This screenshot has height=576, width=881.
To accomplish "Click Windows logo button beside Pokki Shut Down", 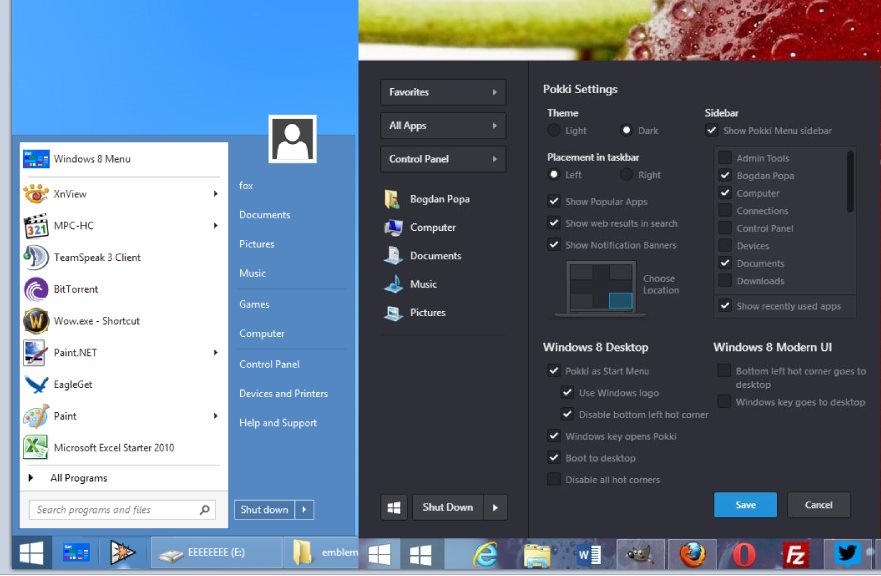I will [x=394, y=507].
